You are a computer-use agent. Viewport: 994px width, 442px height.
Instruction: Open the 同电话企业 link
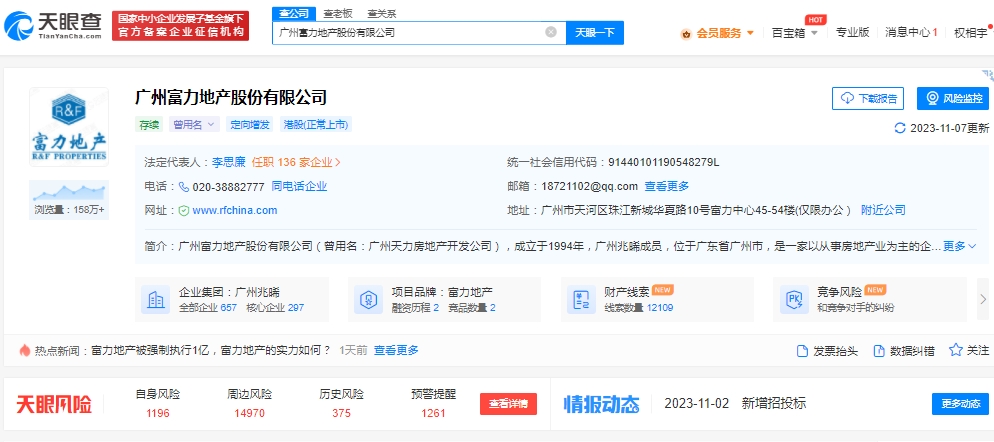coord(299,186)
